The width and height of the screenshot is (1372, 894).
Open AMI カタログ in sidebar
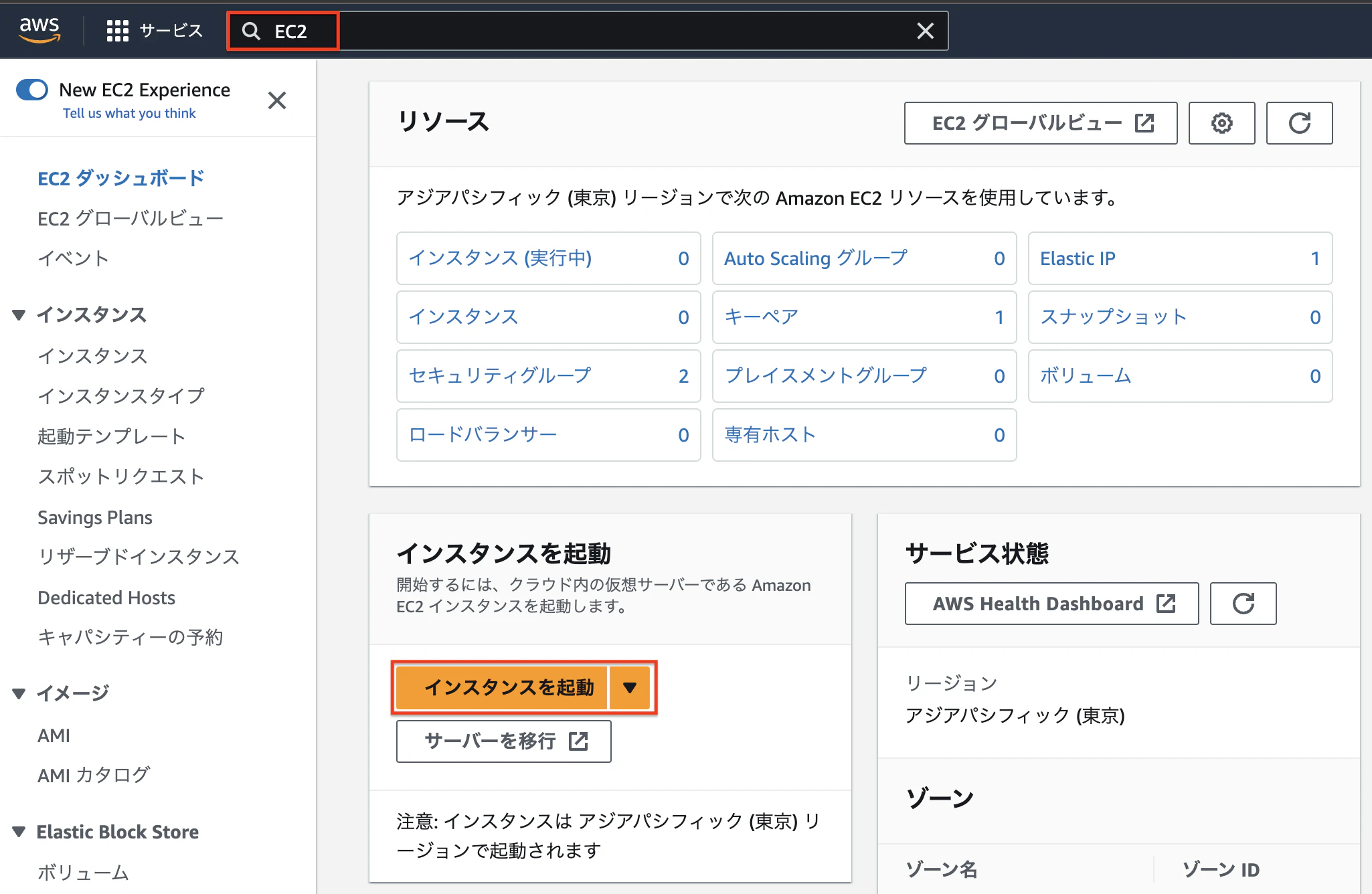coord(94,775)
